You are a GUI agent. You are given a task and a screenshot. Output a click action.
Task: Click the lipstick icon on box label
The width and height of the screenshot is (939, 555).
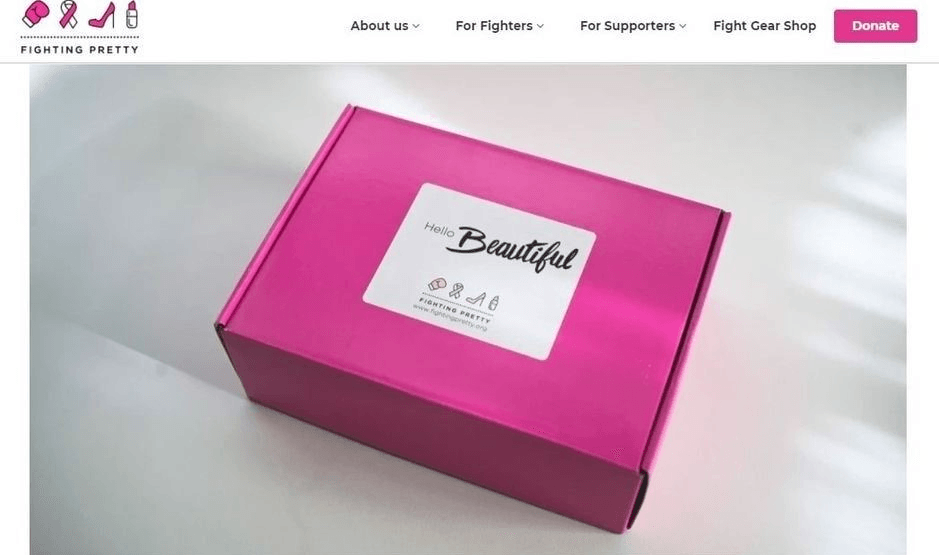click(494, 303)
